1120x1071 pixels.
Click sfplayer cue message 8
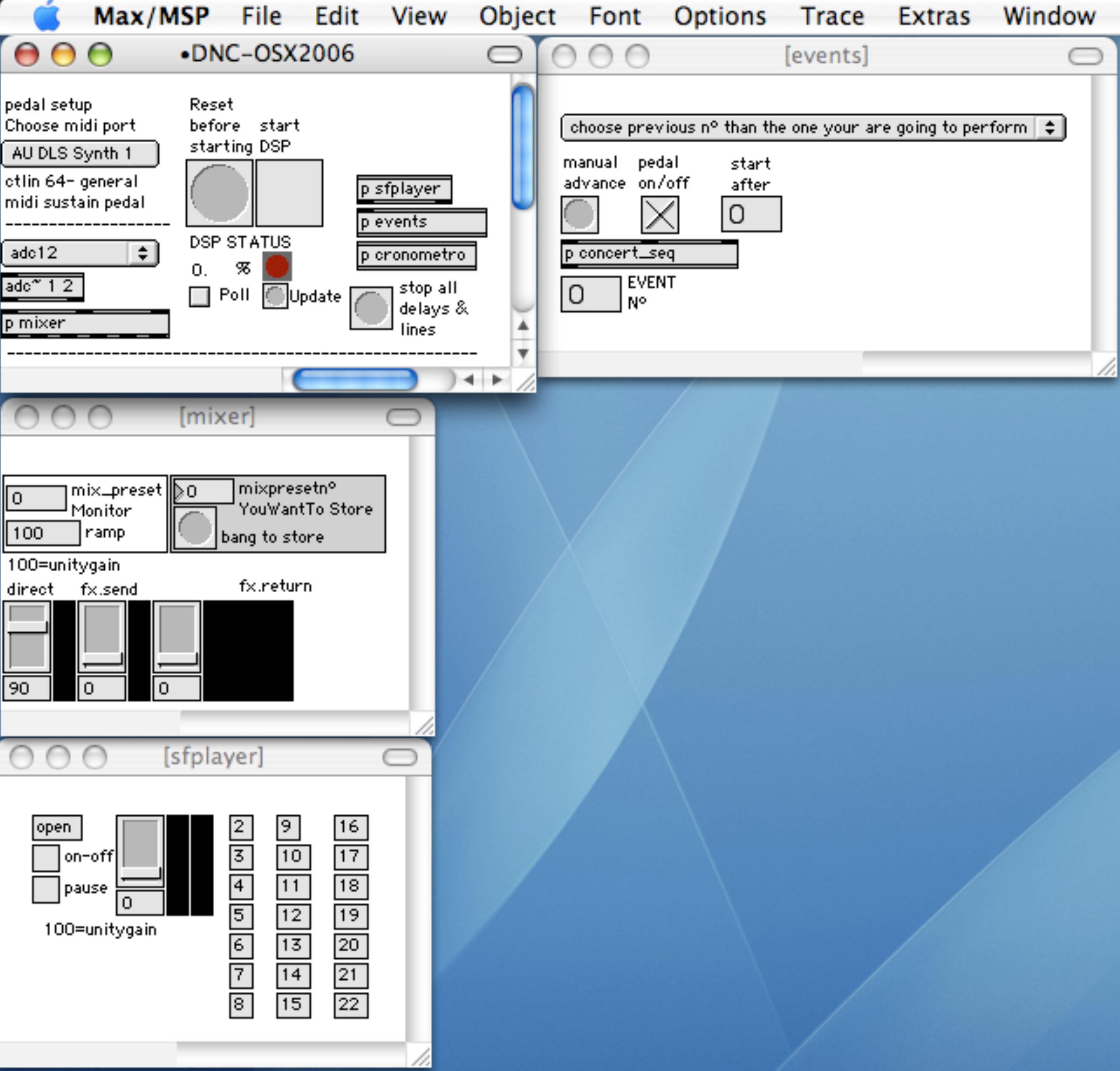[241, 1005]
